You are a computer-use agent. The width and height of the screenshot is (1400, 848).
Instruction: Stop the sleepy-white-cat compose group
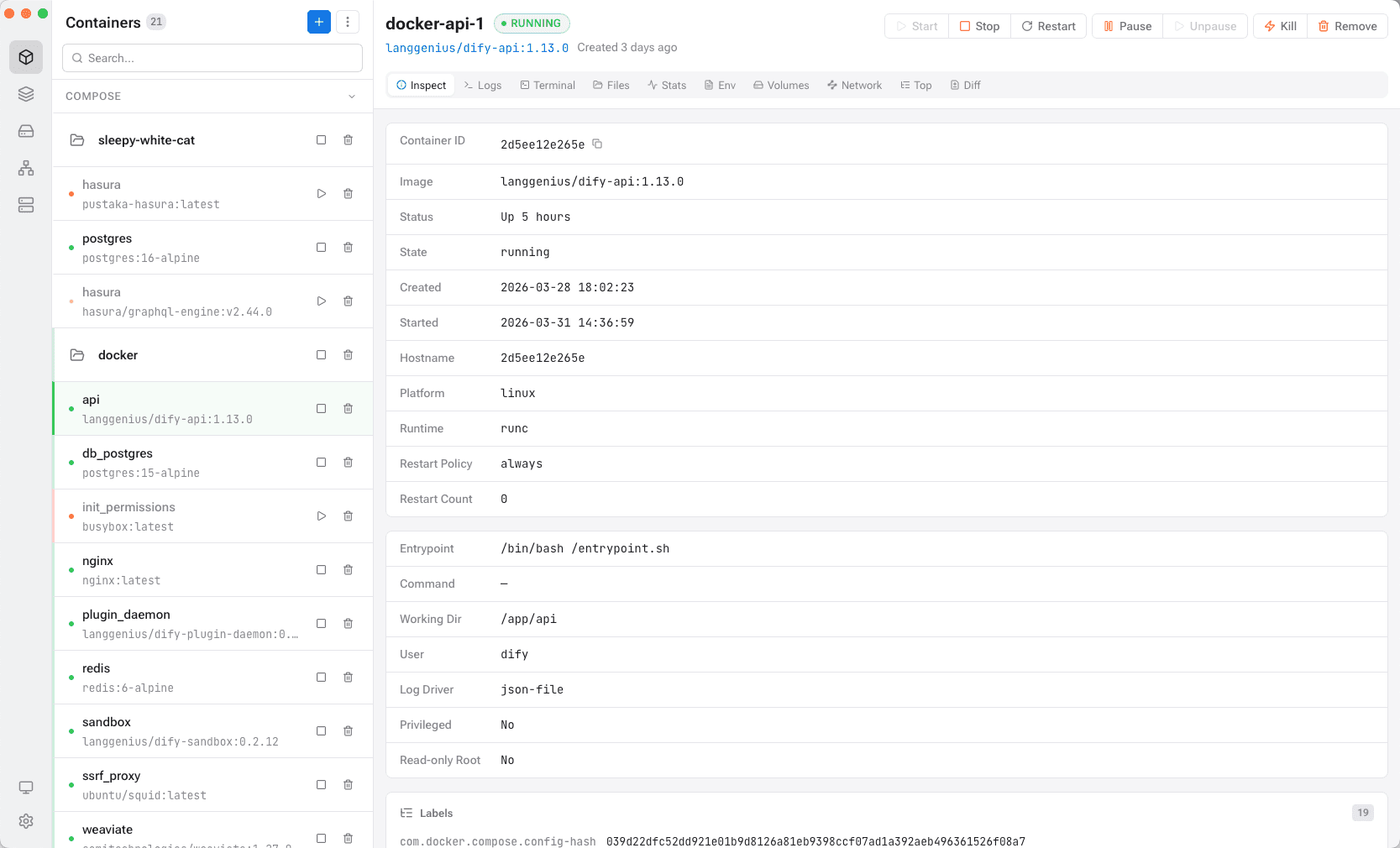(x=321, y=140)
